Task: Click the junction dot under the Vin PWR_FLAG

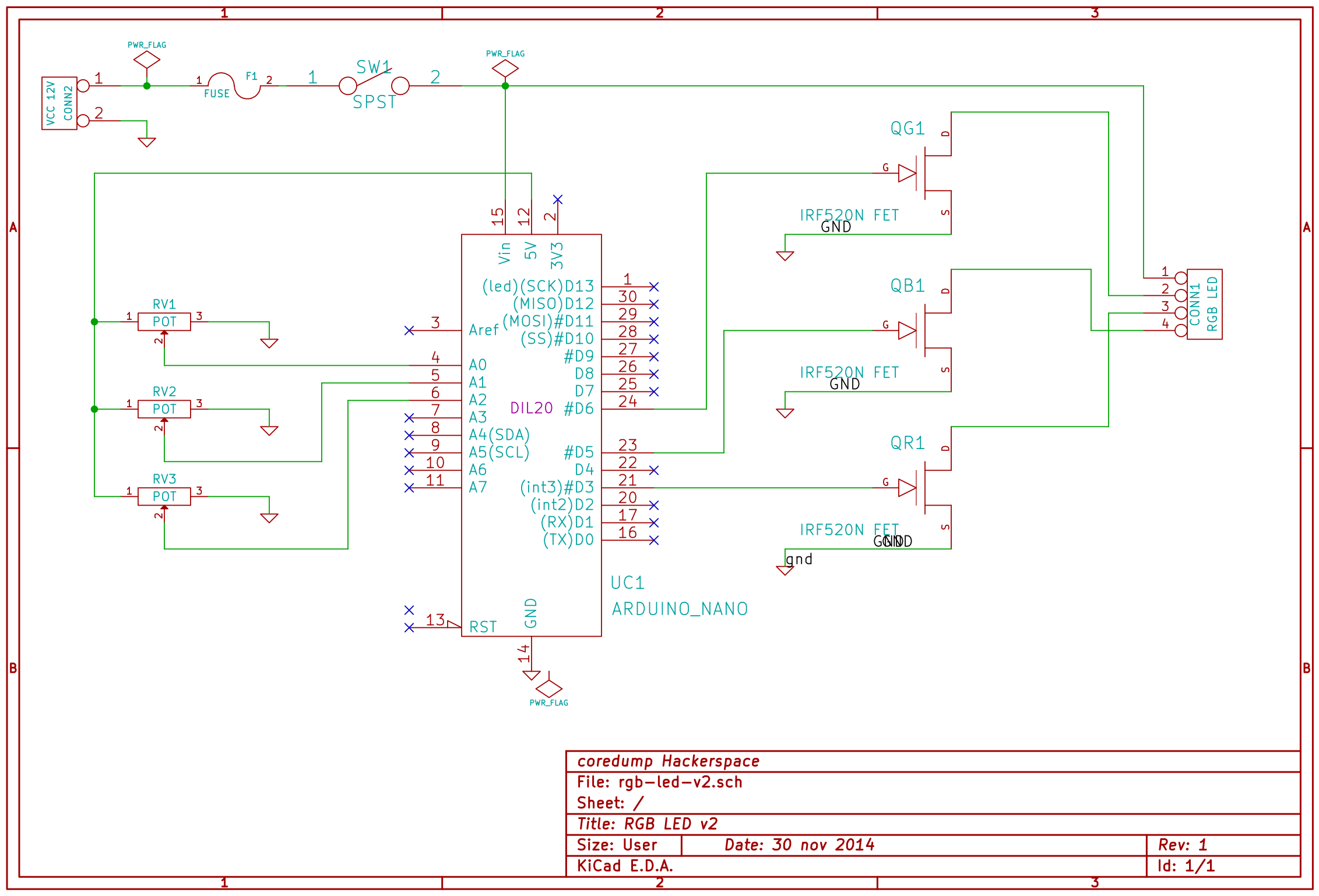Action: click(505, 86)
